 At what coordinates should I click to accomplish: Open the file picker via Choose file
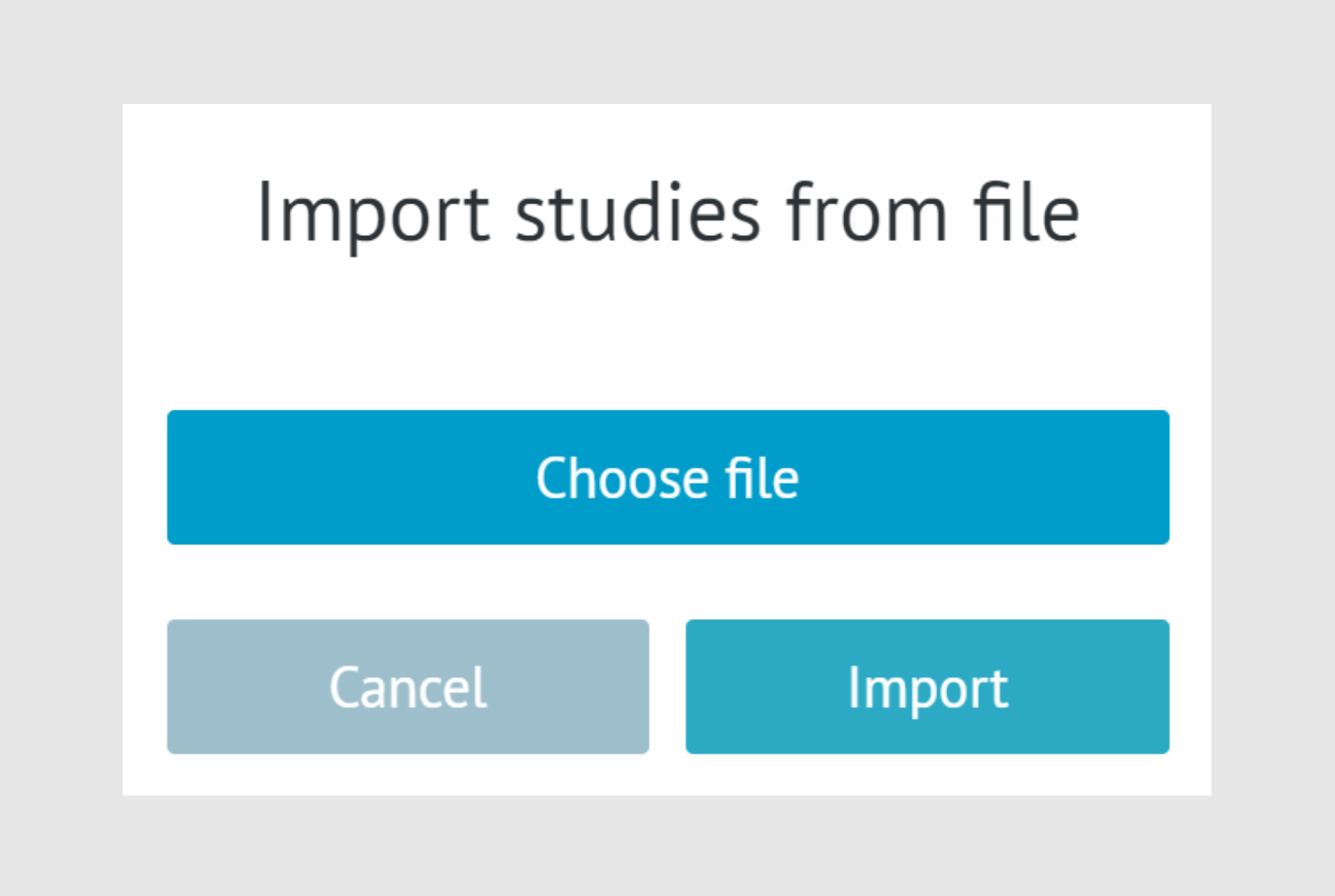pos(667,477)
